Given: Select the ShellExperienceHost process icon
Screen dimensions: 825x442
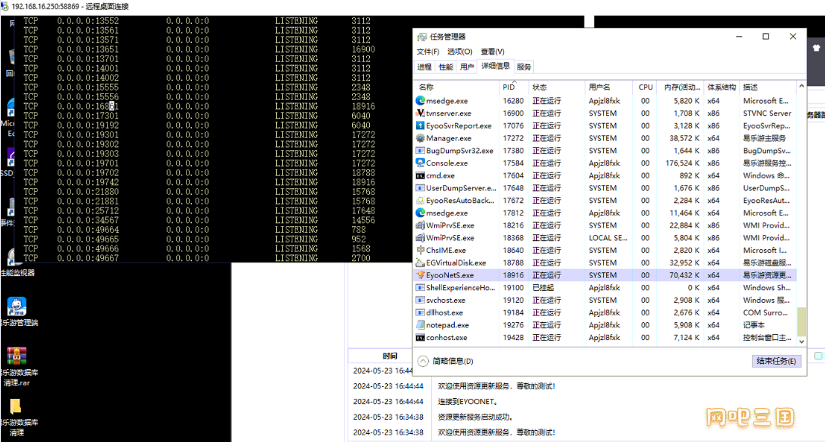Looking at the screenshot, I should pyautogui.click(x=420, y=288).
